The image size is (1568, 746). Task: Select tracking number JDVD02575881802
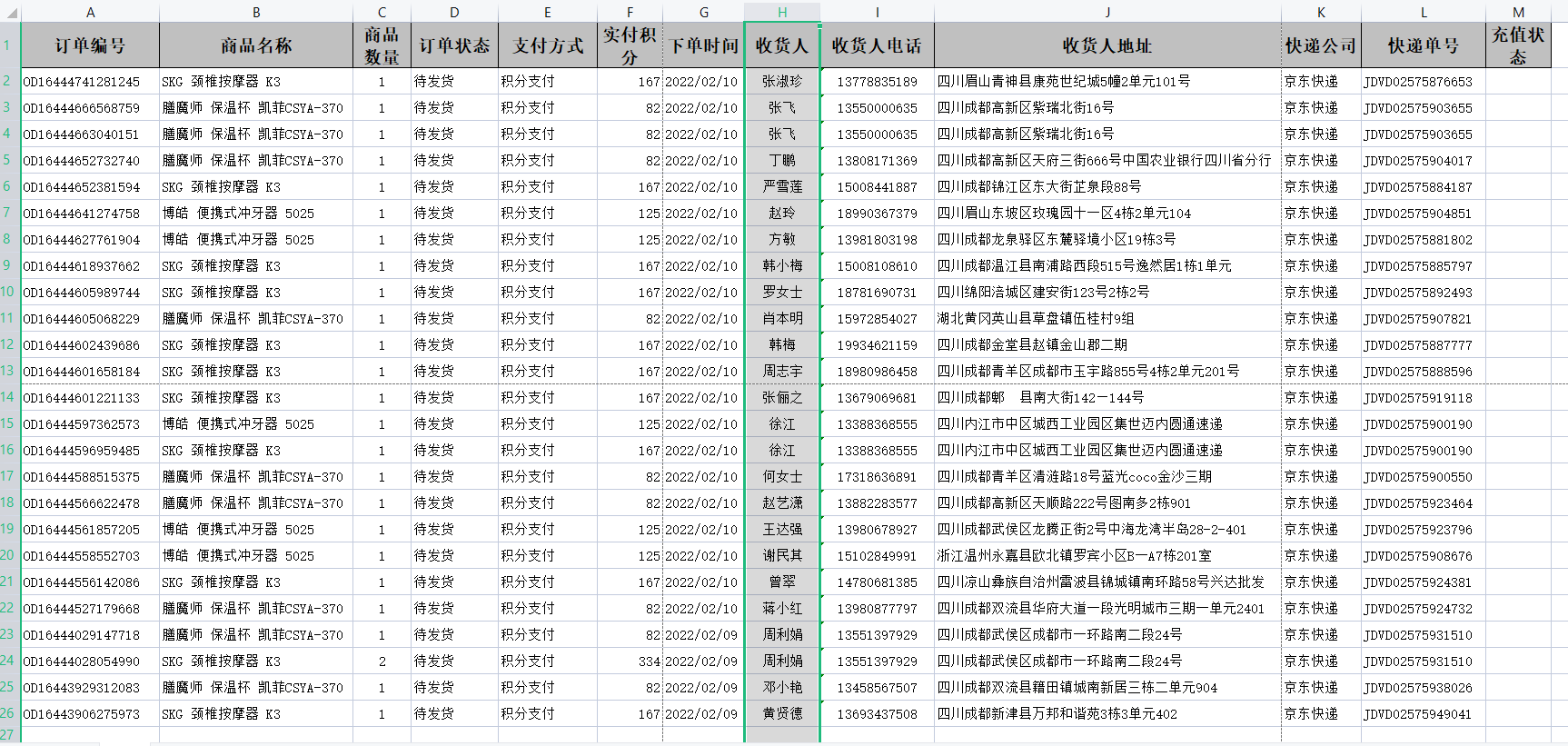tap(1424, 240)
